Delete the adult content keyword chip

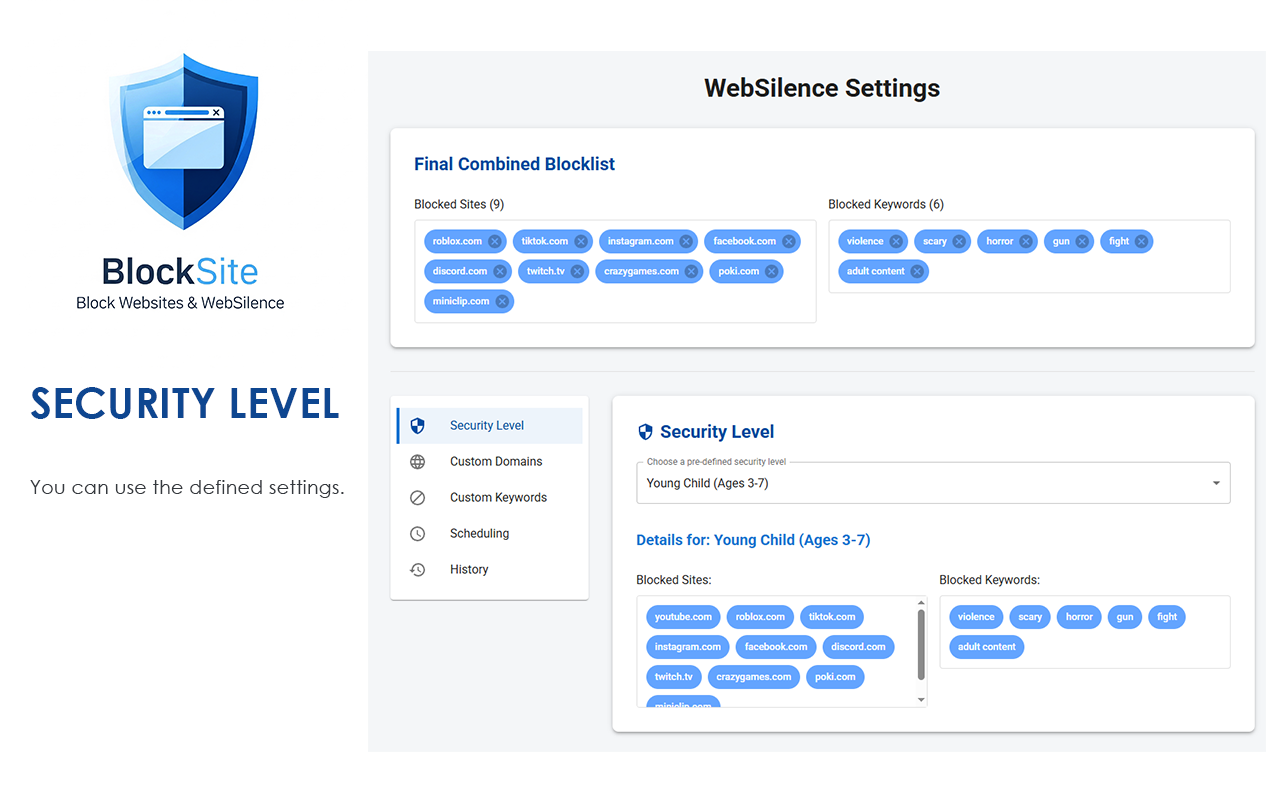(917, 271)
